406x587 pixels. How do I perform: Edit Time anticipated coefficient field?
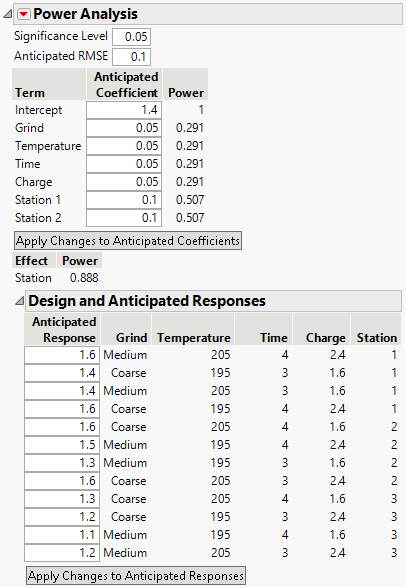point(124,164)
